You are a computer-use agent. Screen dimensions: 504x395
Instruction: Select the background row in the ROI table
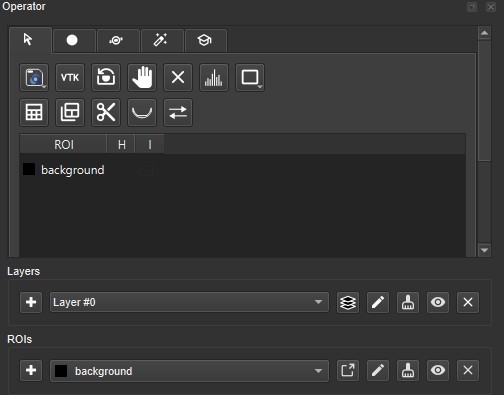tap(242, 170)
